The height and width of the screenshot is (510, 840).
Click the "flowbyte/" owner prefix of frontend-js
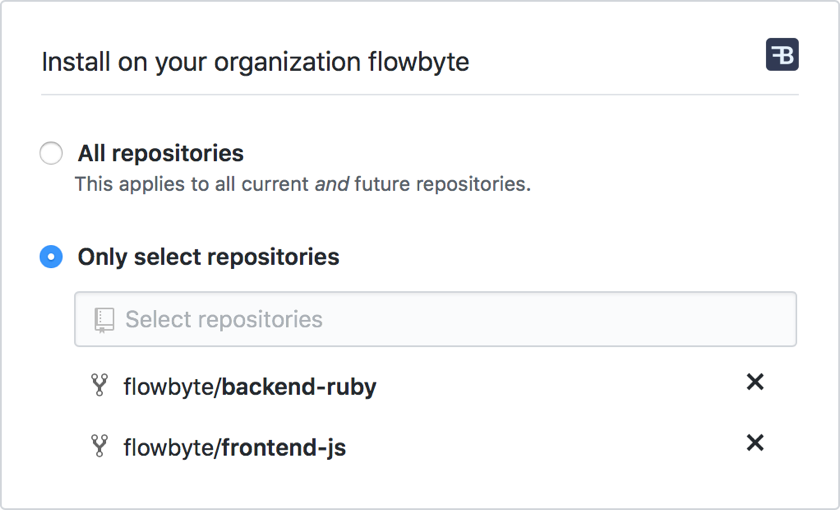(x=171, y=447)
